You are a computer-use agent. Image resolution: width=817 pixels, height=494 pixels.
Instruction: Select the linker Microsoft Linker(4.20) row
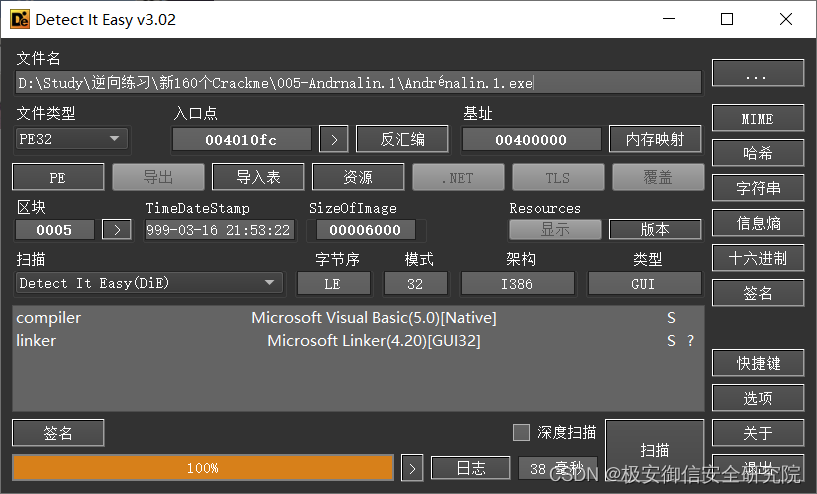pos(358,340)
